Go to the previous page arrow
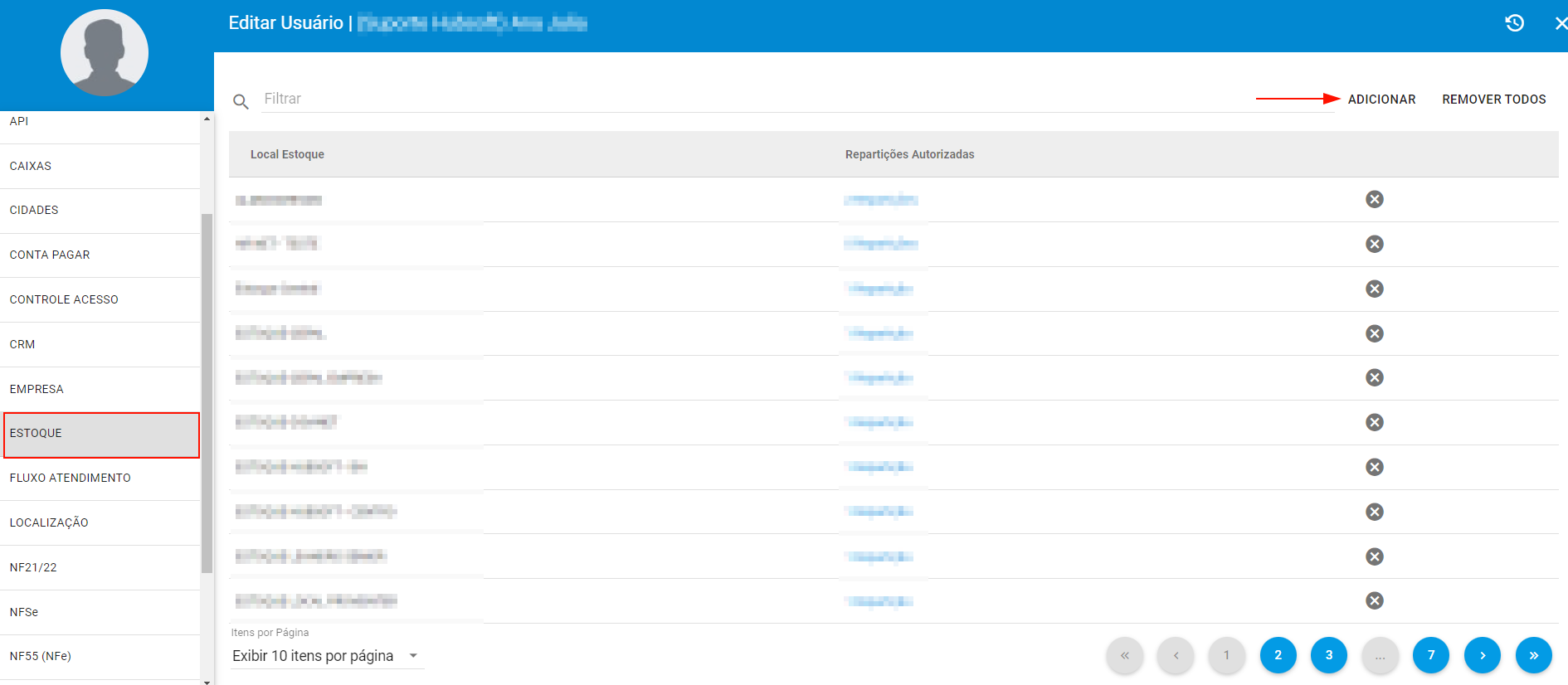The image size is (1568, 685). 1176,655
